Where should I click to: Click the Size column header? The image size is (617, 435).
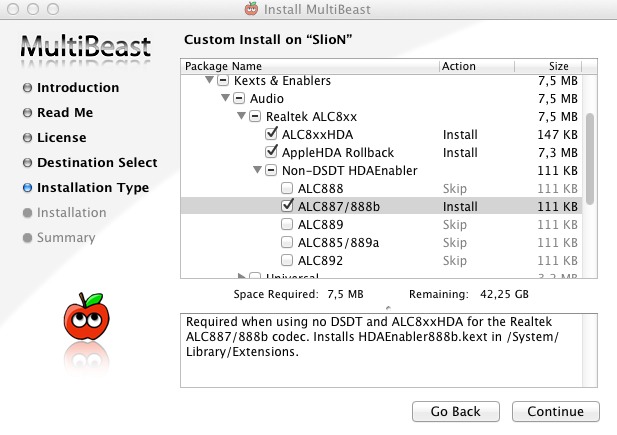pyautogui.click(x=548, y=66)
